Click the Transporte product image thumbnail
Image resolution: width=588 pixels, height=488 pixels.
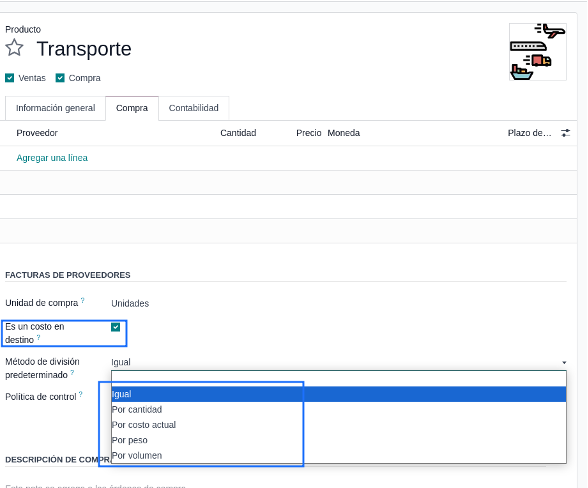point(538,52)
